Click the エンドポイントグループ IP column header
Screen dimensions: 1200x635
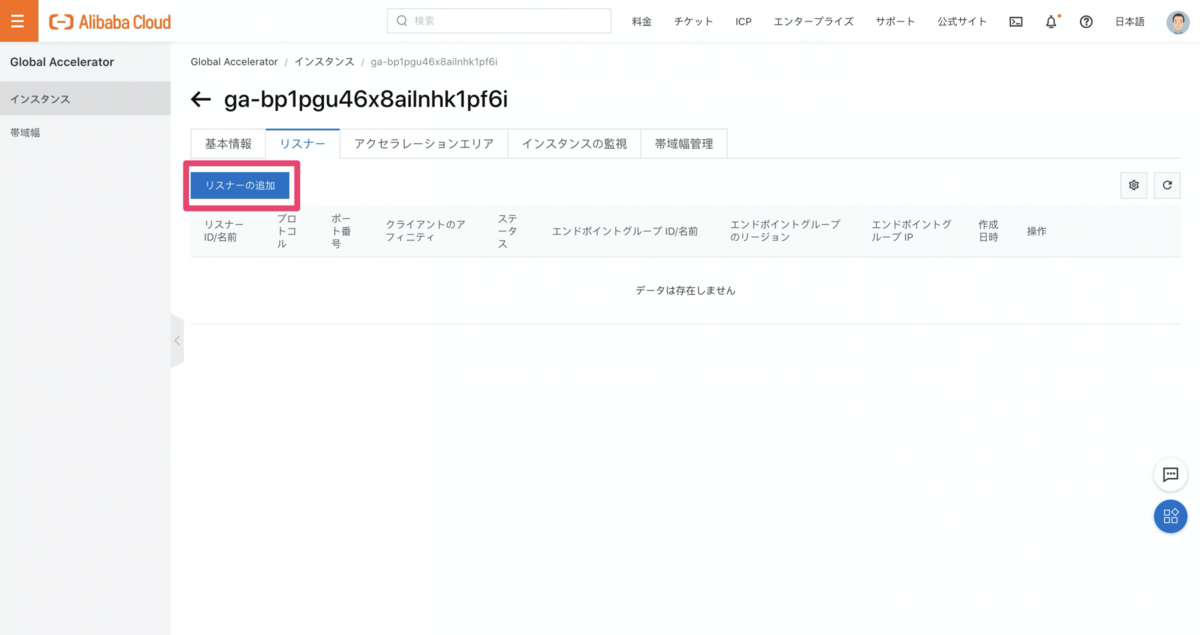coord(911,231)
